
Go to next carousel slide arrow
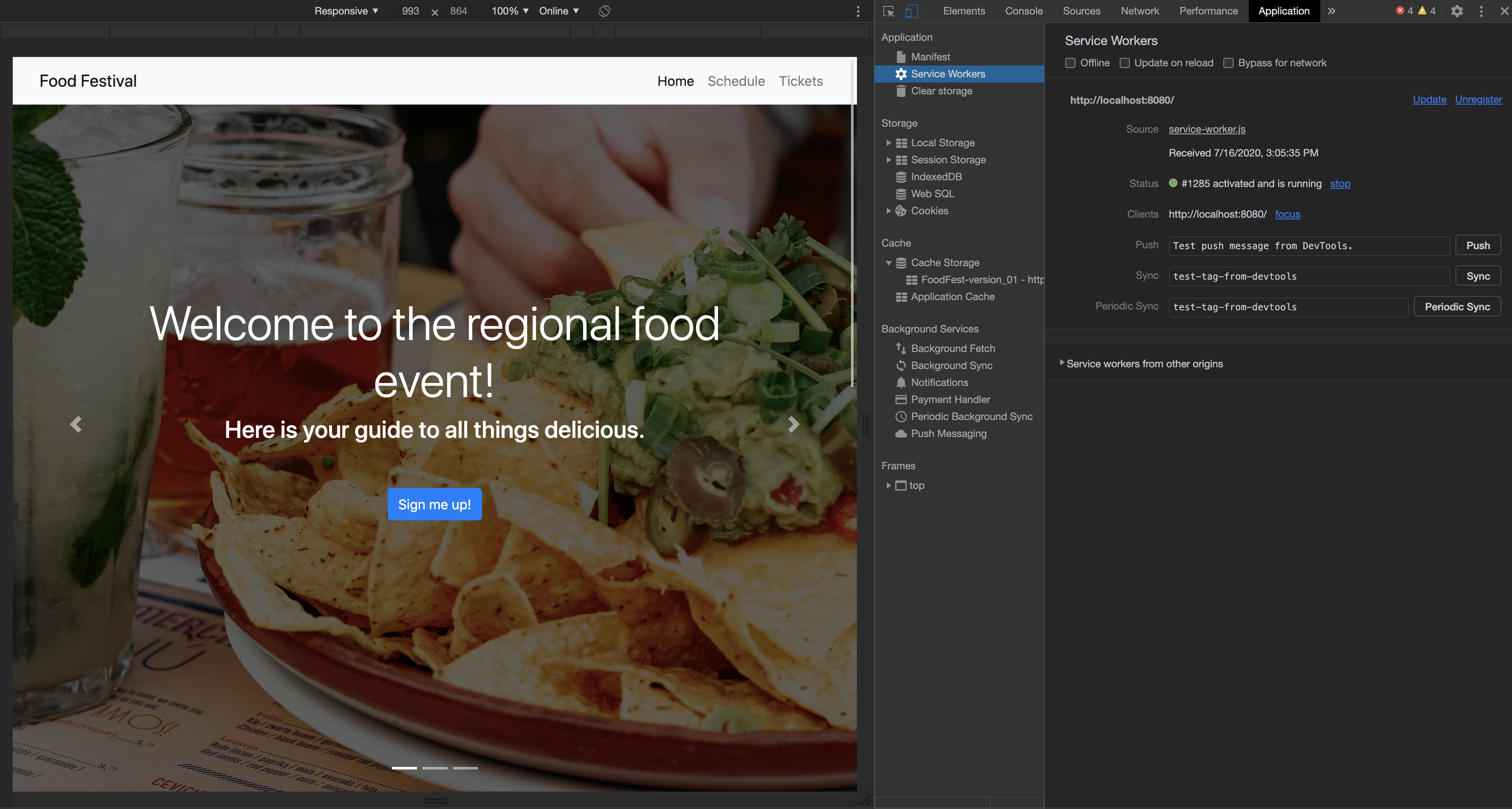click(x=793, y=424)
